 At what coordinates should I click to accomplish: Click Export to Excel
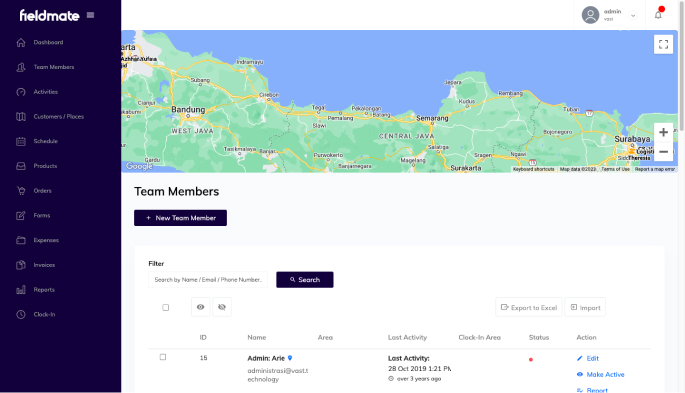(529, 307)
